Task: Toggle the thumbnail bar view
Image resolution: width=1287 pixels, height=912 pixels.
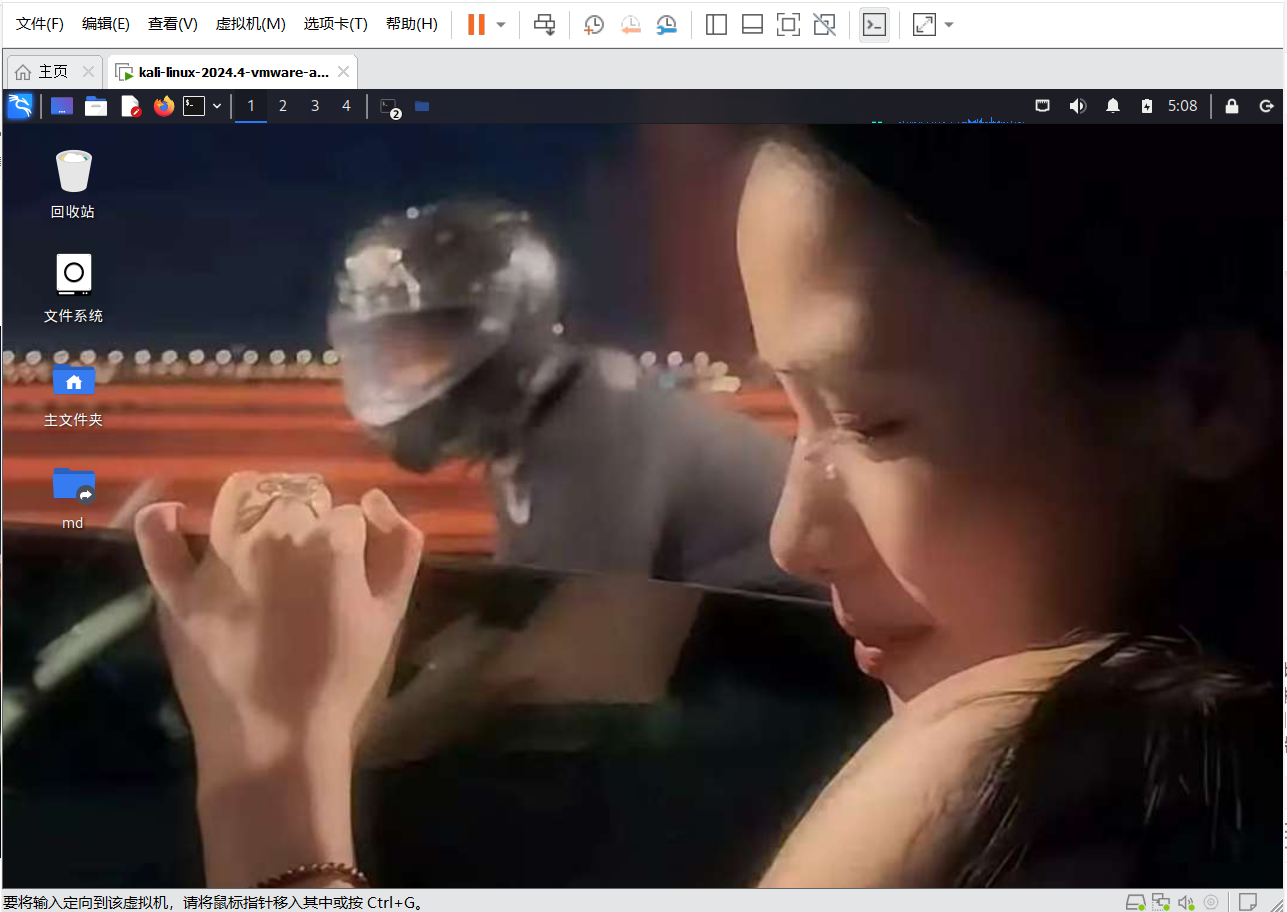Action: tap(752, 24)
